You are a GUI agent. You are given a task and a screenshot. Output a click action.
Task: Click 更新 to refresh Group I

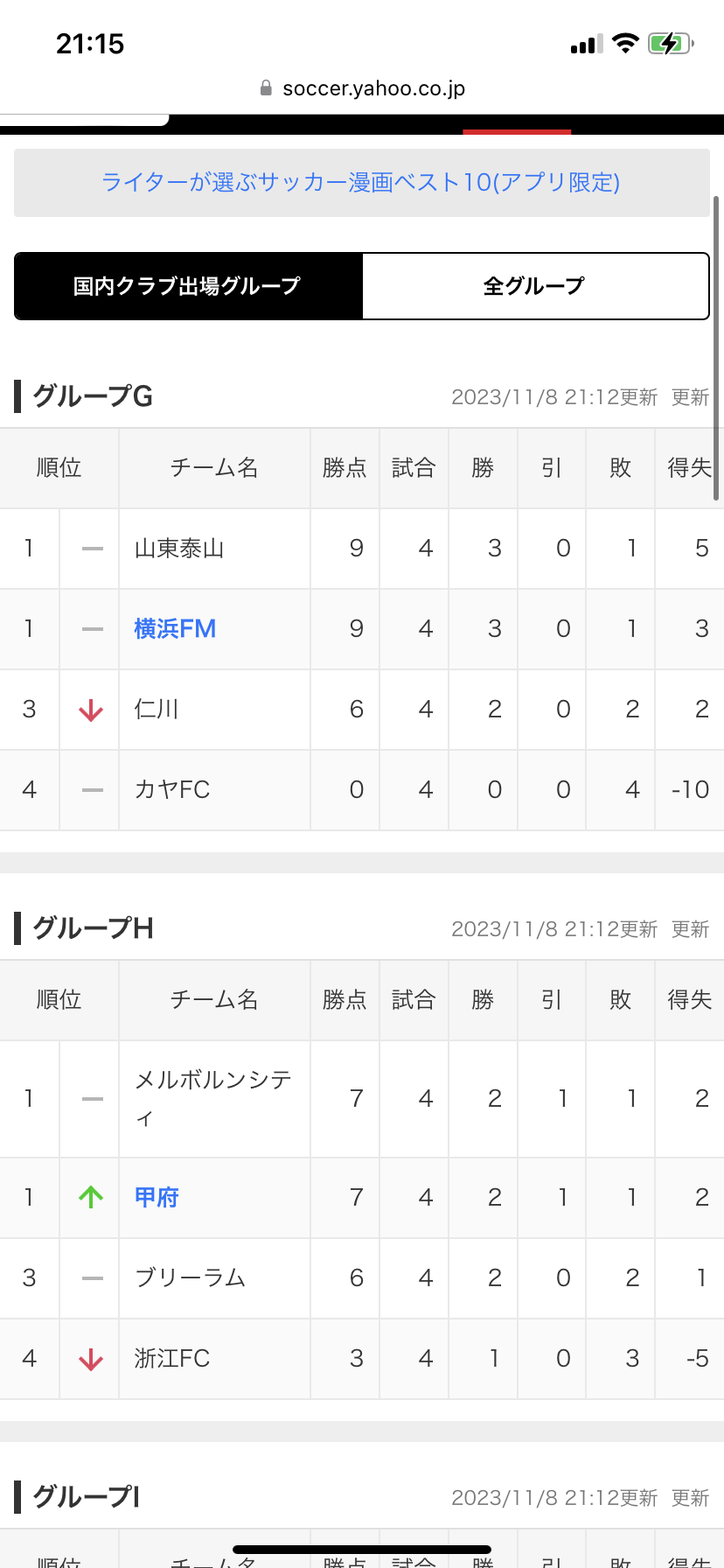pos(690,1498)
